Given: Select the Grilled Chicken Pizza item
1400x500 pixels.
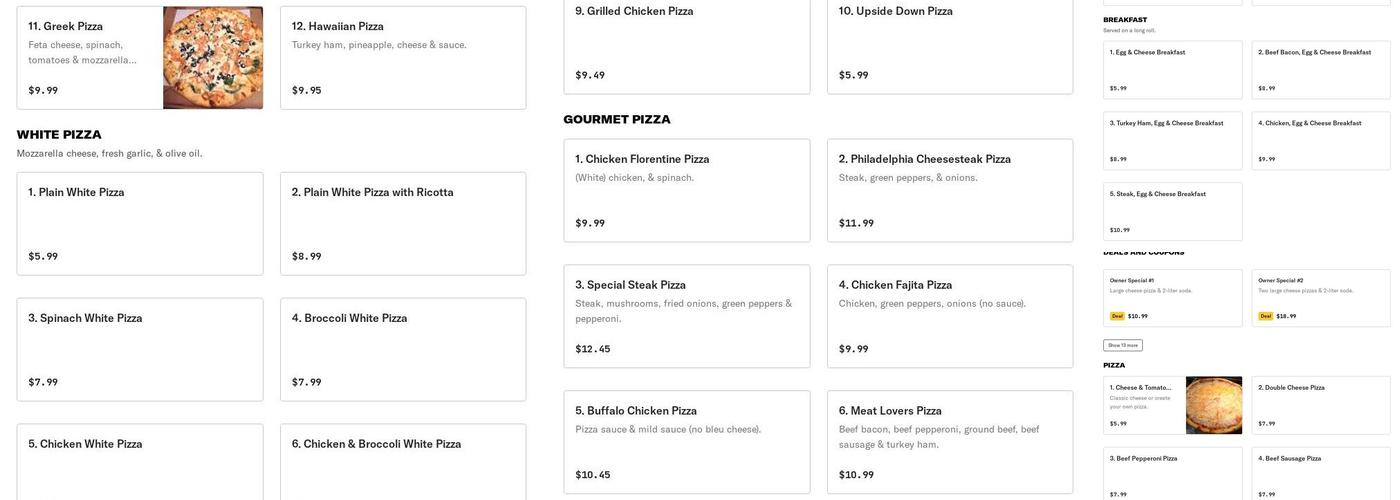Looking at the screenshot, I should click(x=686, y=45).
